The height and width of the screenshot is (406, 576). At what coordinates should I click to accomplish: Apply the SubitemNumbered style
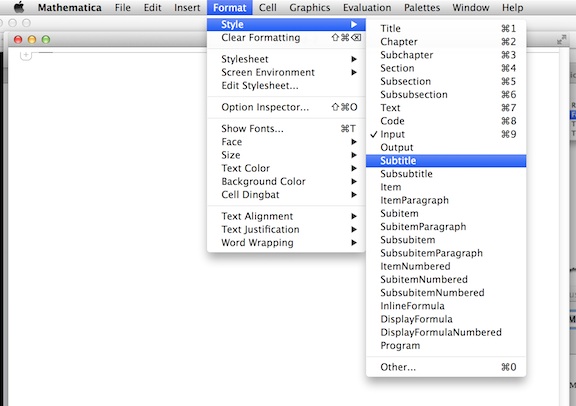(x=446, y=280)
